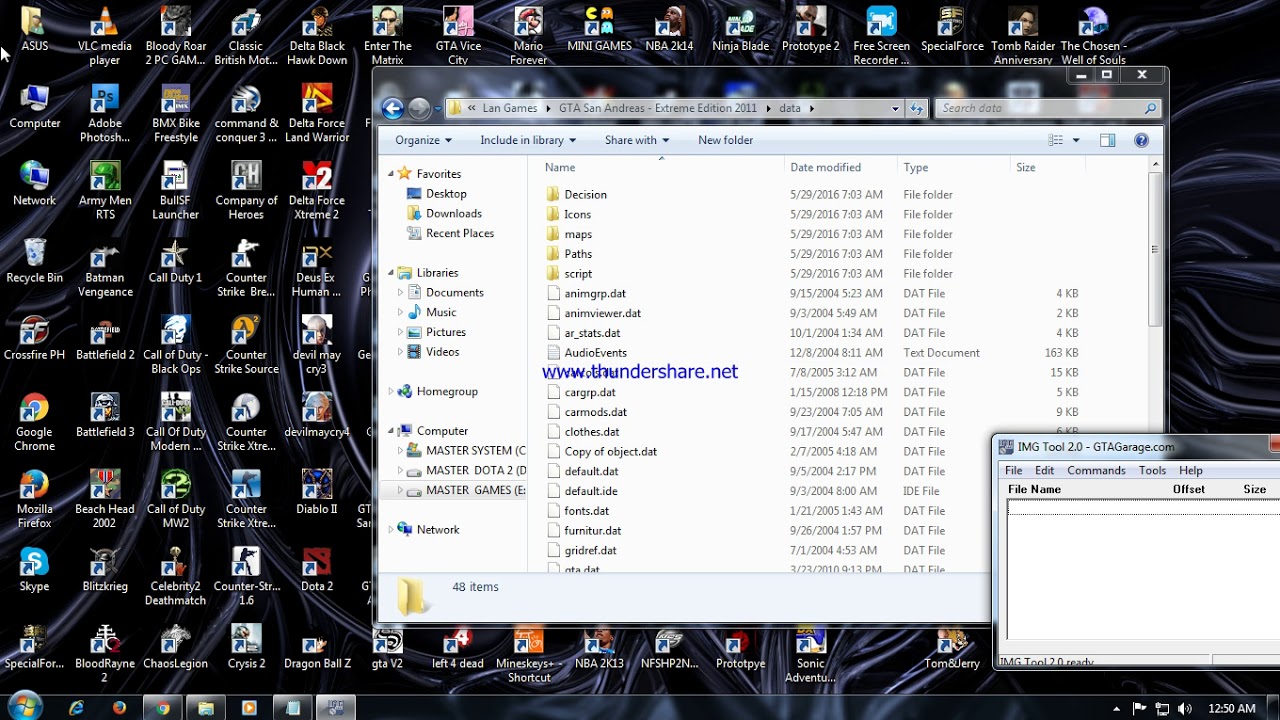Collapse the Favorites tree section
The width and height of the screenshot is (1280, 720).
coord(391,174)
